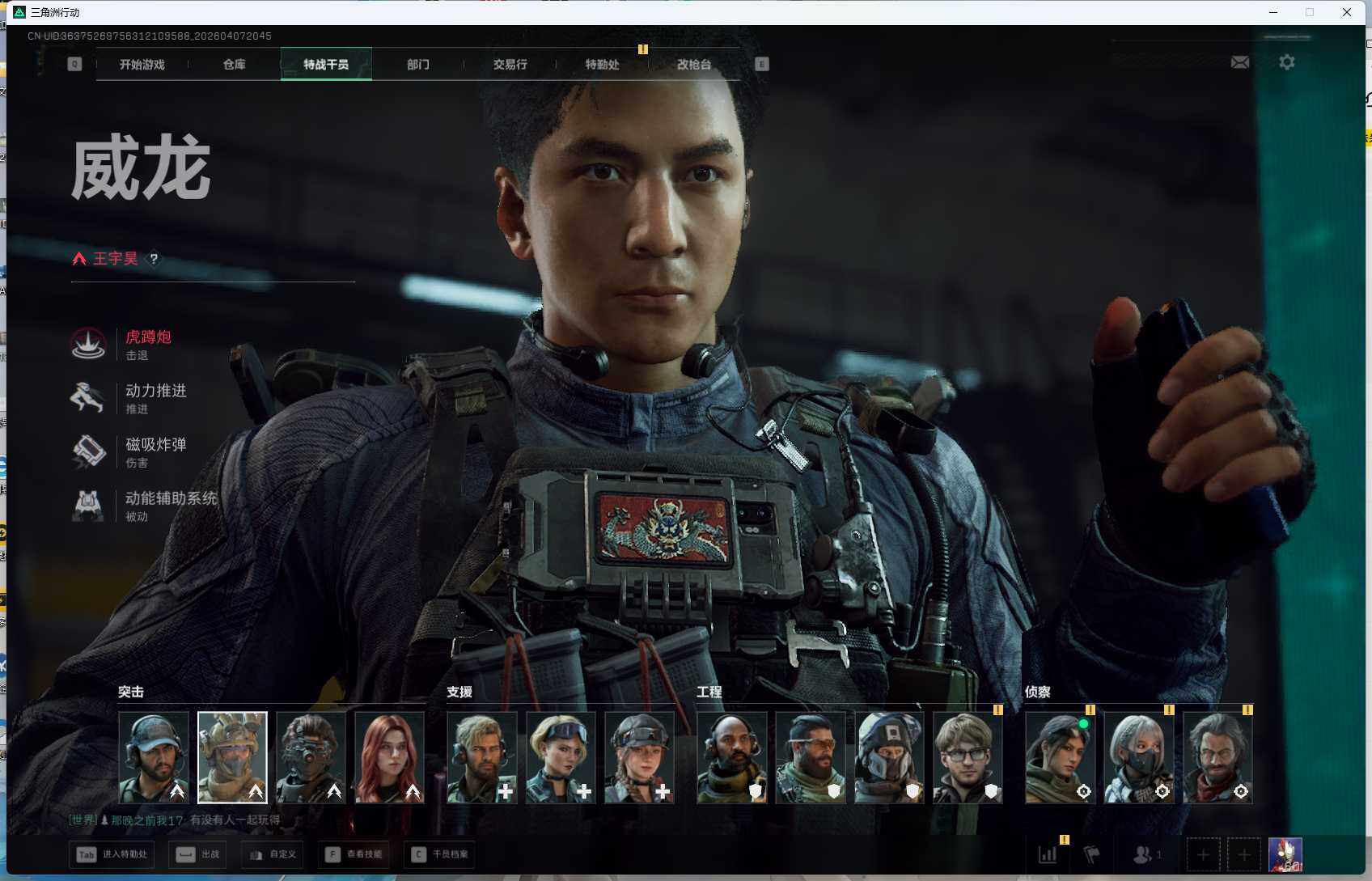Image resolution: width=1372 pixels, height=881 pixels.
Task: Select the 磁吸炸弹 skill icon
Action: [88, 451]
